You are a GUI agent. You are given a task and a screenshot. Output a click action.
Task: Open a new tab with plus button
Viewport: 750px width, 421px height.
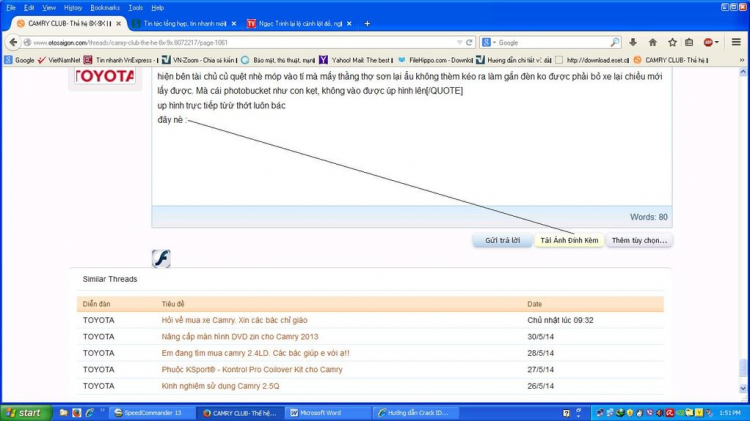click(x=367, y=23)
